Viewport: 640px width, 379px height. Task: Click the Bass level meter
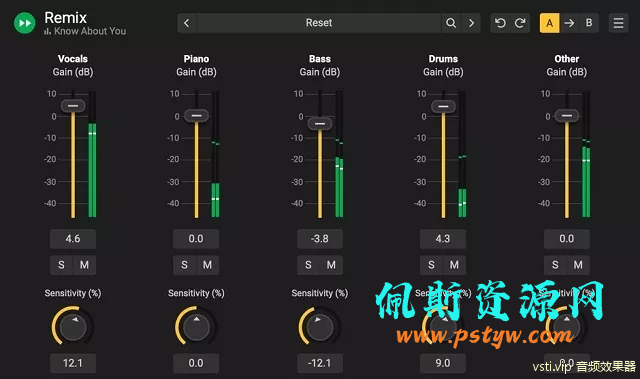pos(339,154)
